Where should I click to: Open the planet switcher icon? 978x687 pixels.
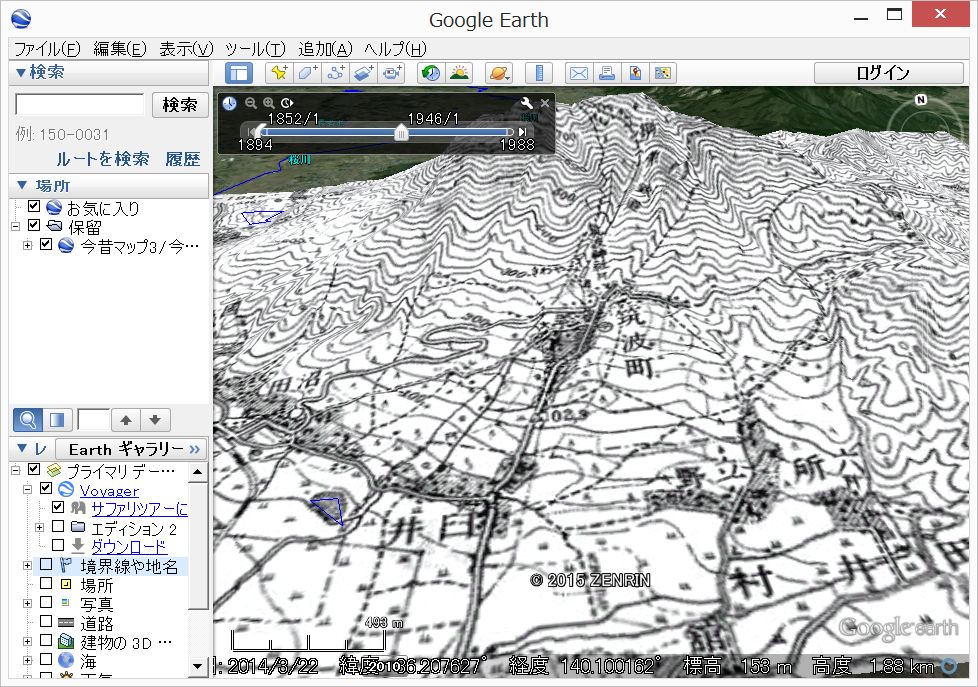pyautogui.click(x=499, y=74)
